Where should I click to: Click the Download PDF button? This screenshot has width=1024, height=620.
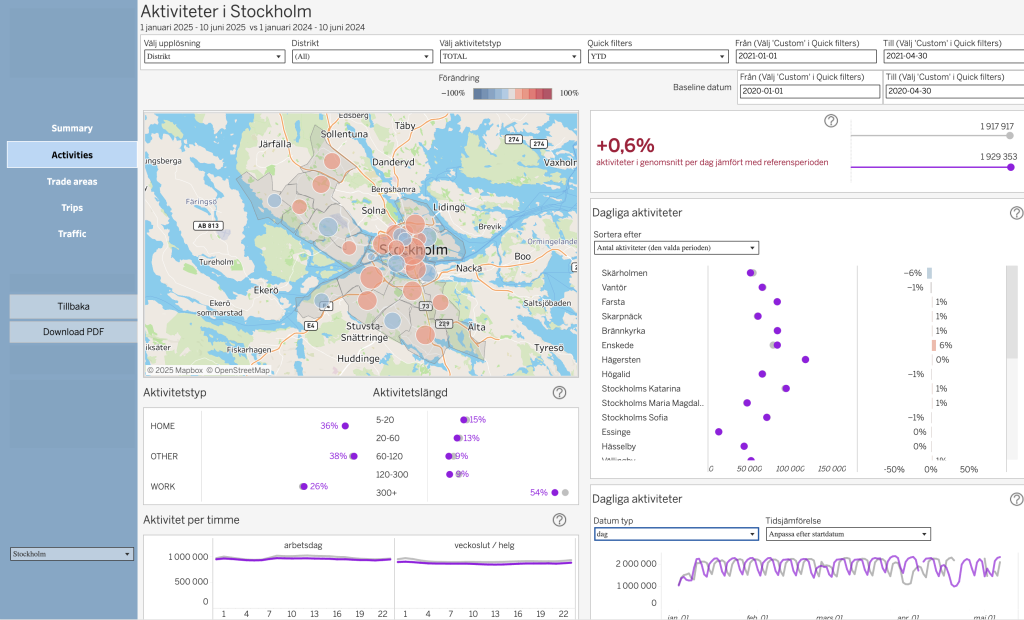[x=73, y=332]
